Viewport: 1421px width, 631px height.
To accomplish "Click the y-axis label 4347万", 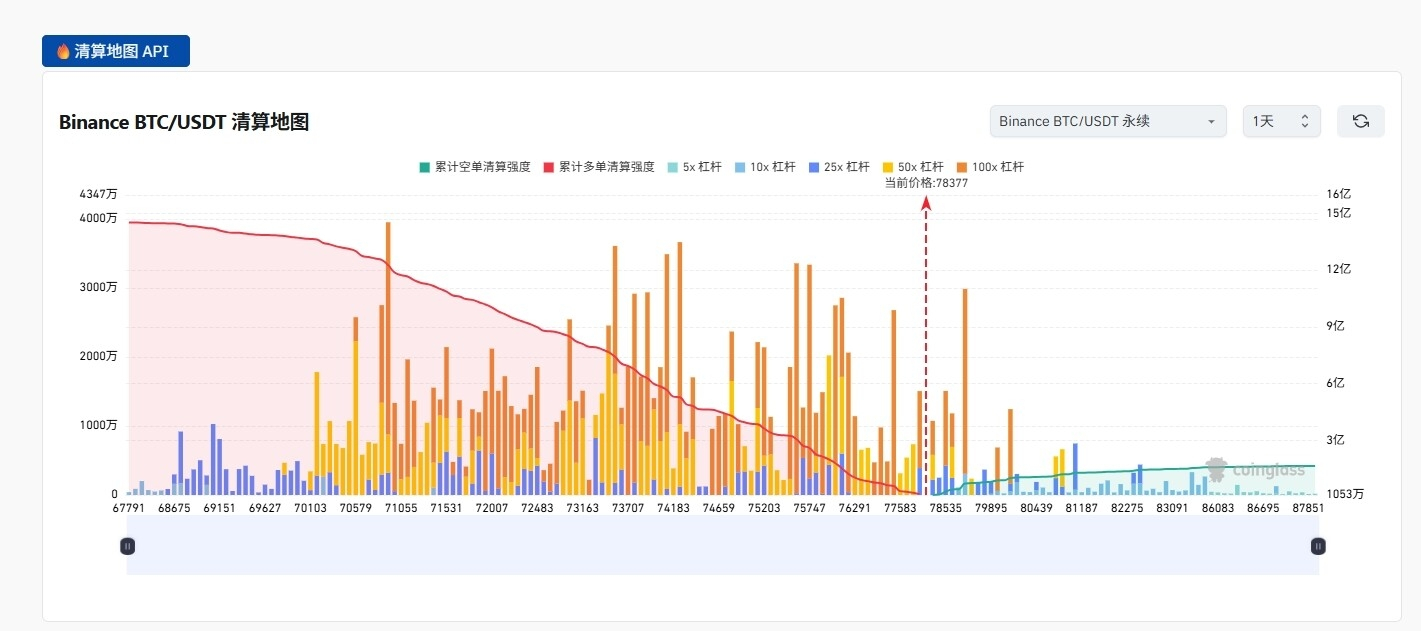I will tap(98, 194).
